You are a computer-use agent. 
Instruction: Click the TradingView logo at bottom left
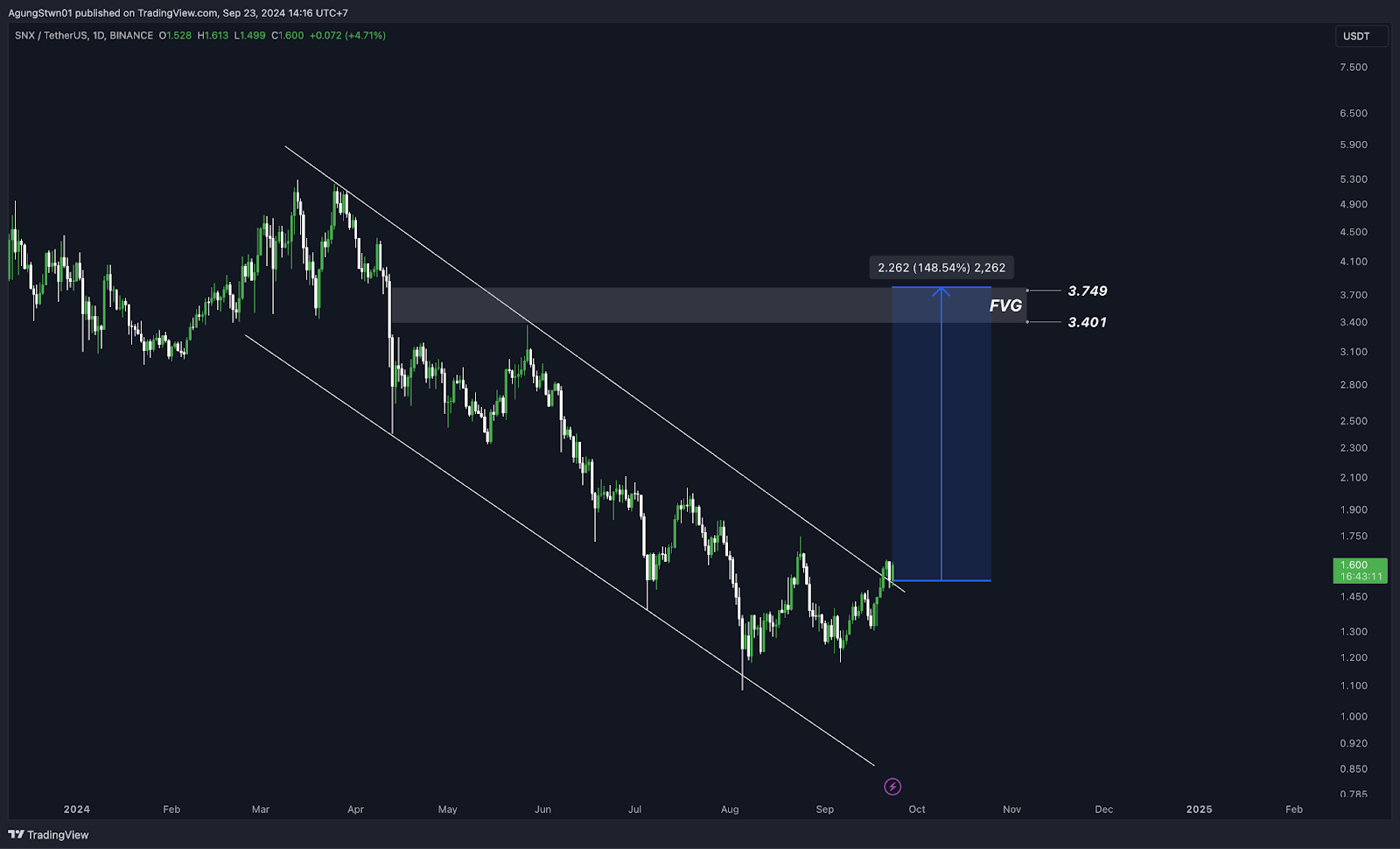pyautogui.click(x=49, y=835)
